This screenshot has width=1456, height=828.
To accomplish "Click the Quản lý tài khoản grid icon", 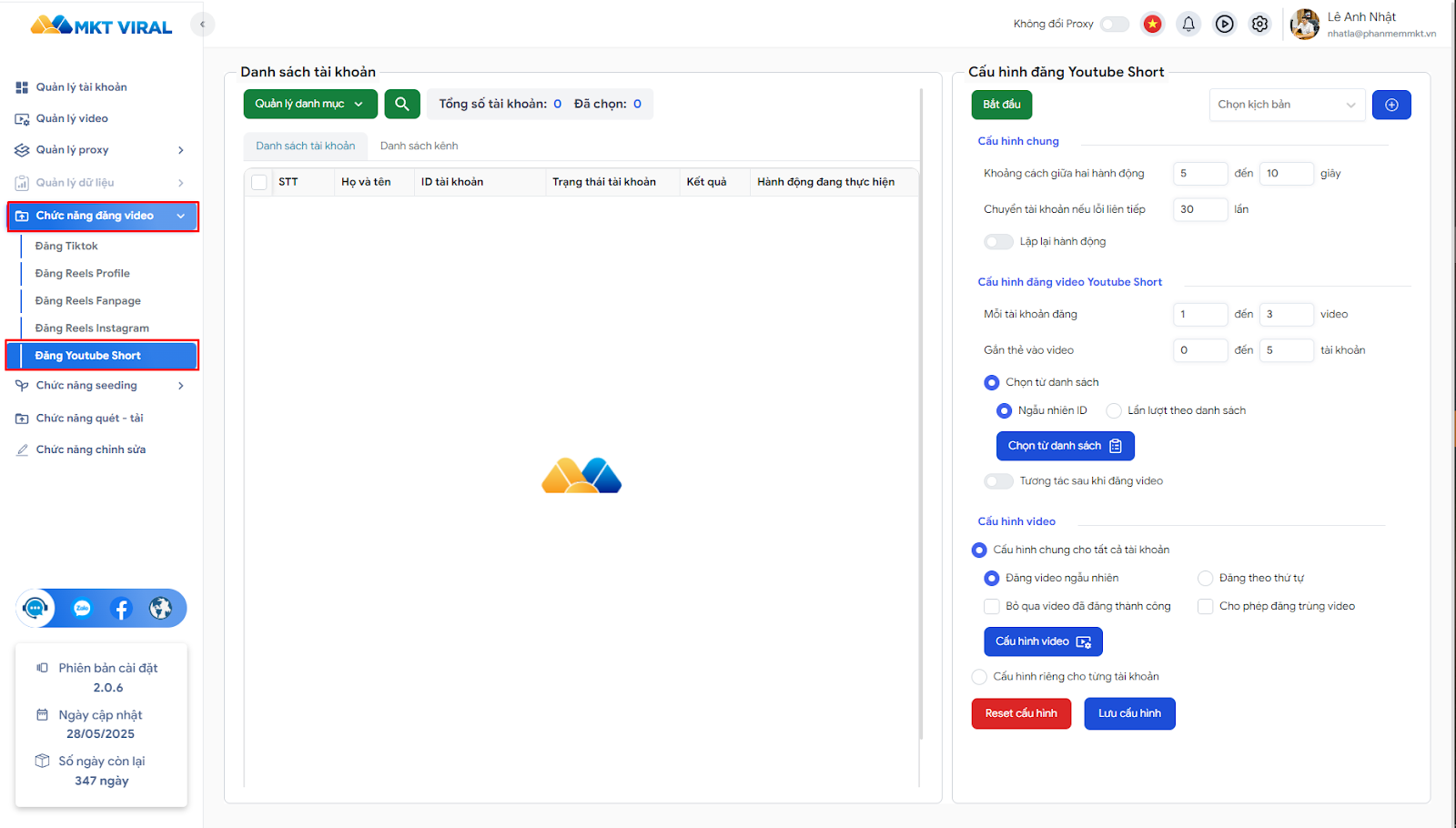I will 22,87.
